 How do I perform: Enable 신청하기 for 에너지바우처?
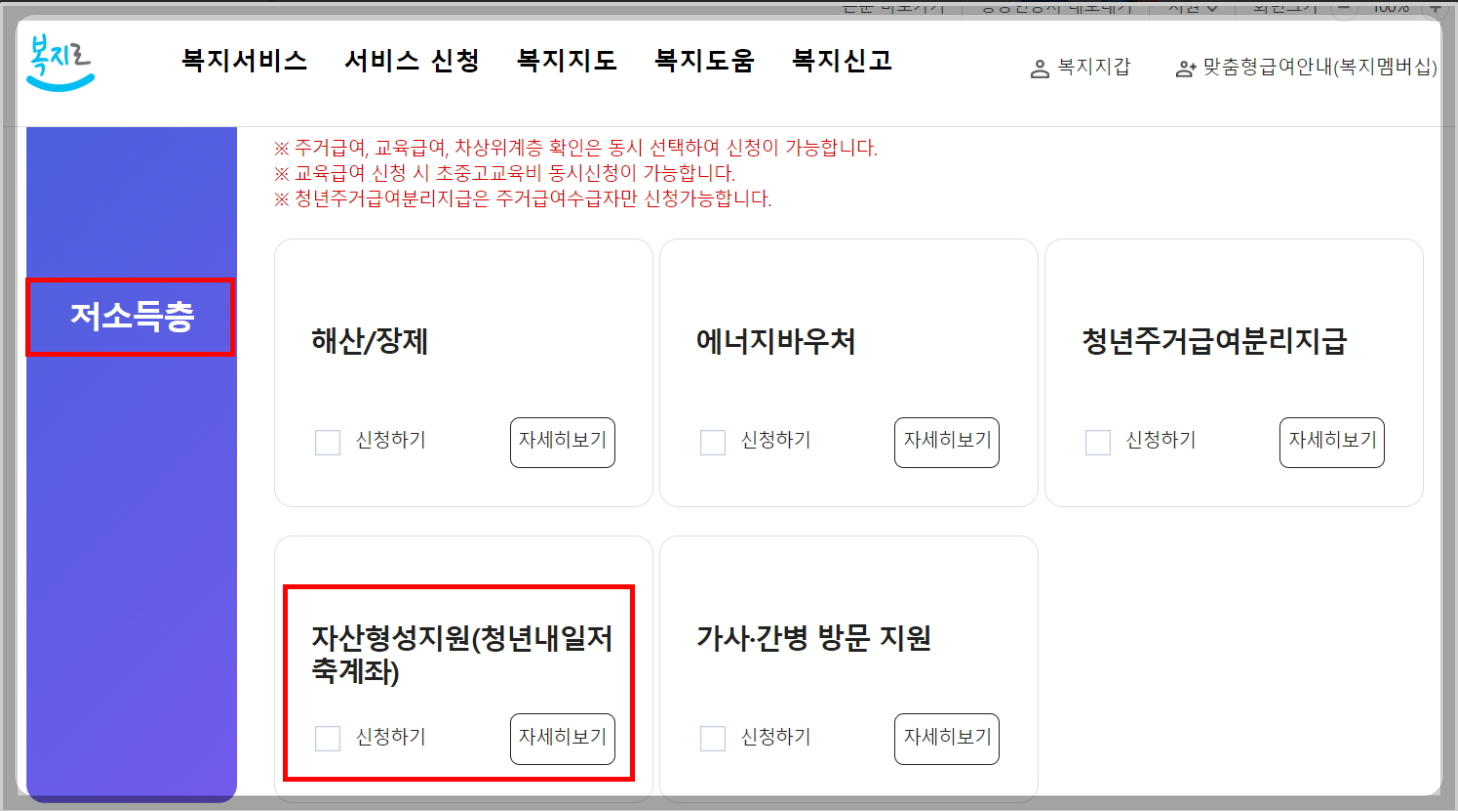pyautogui.click(x=712, y=442)
